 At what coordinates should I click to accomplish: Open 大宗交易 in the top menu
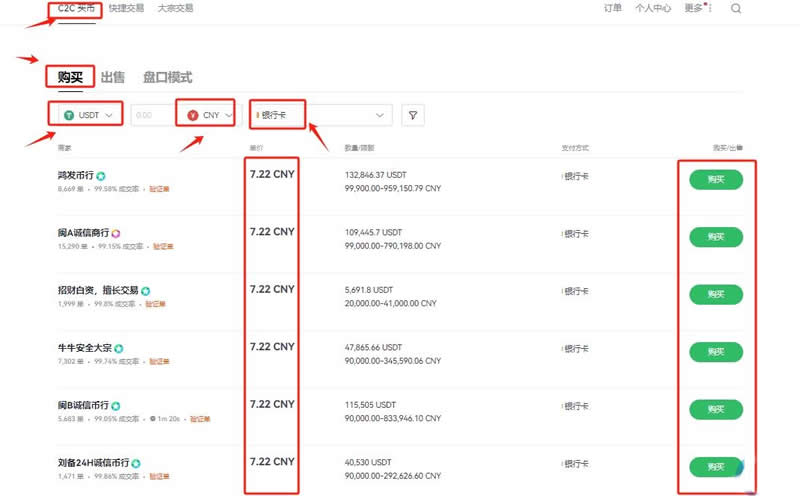[x=175, y=8]
